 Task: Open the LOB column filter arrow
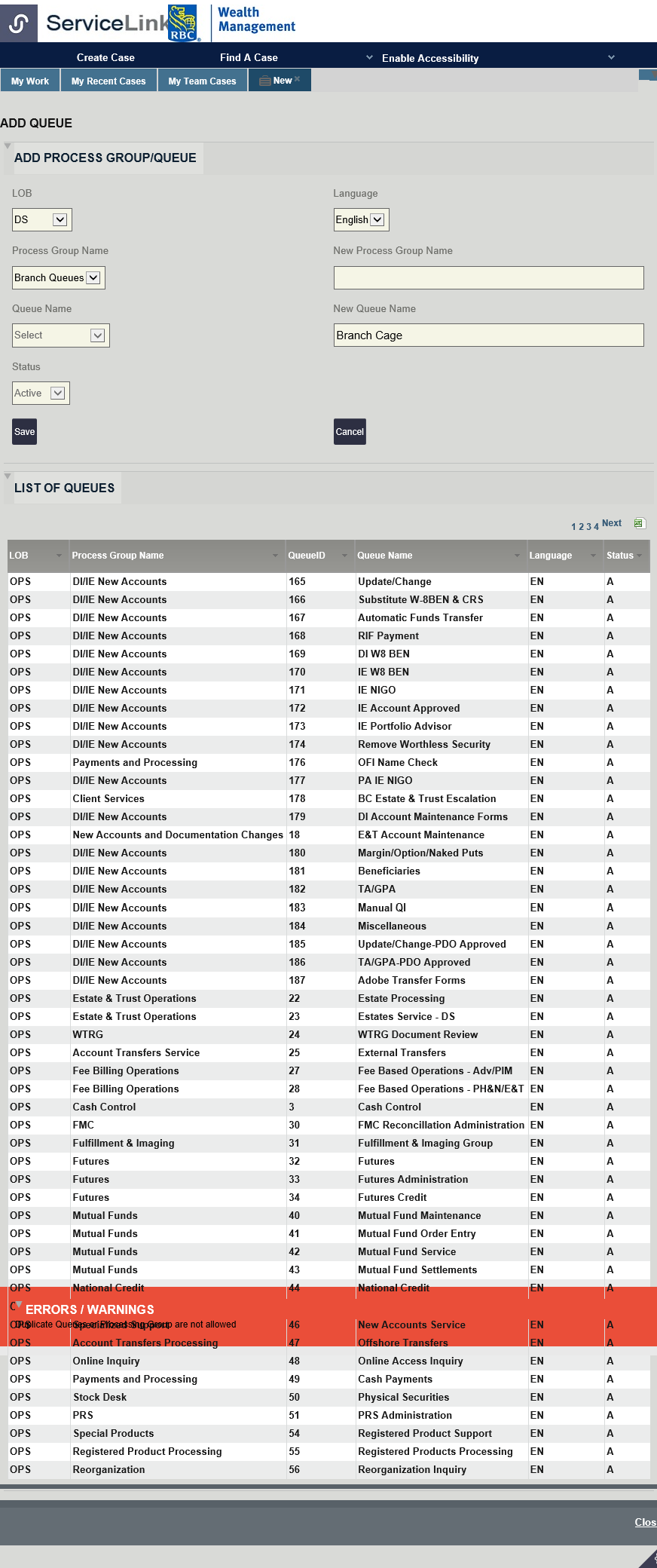coord(59,556)
